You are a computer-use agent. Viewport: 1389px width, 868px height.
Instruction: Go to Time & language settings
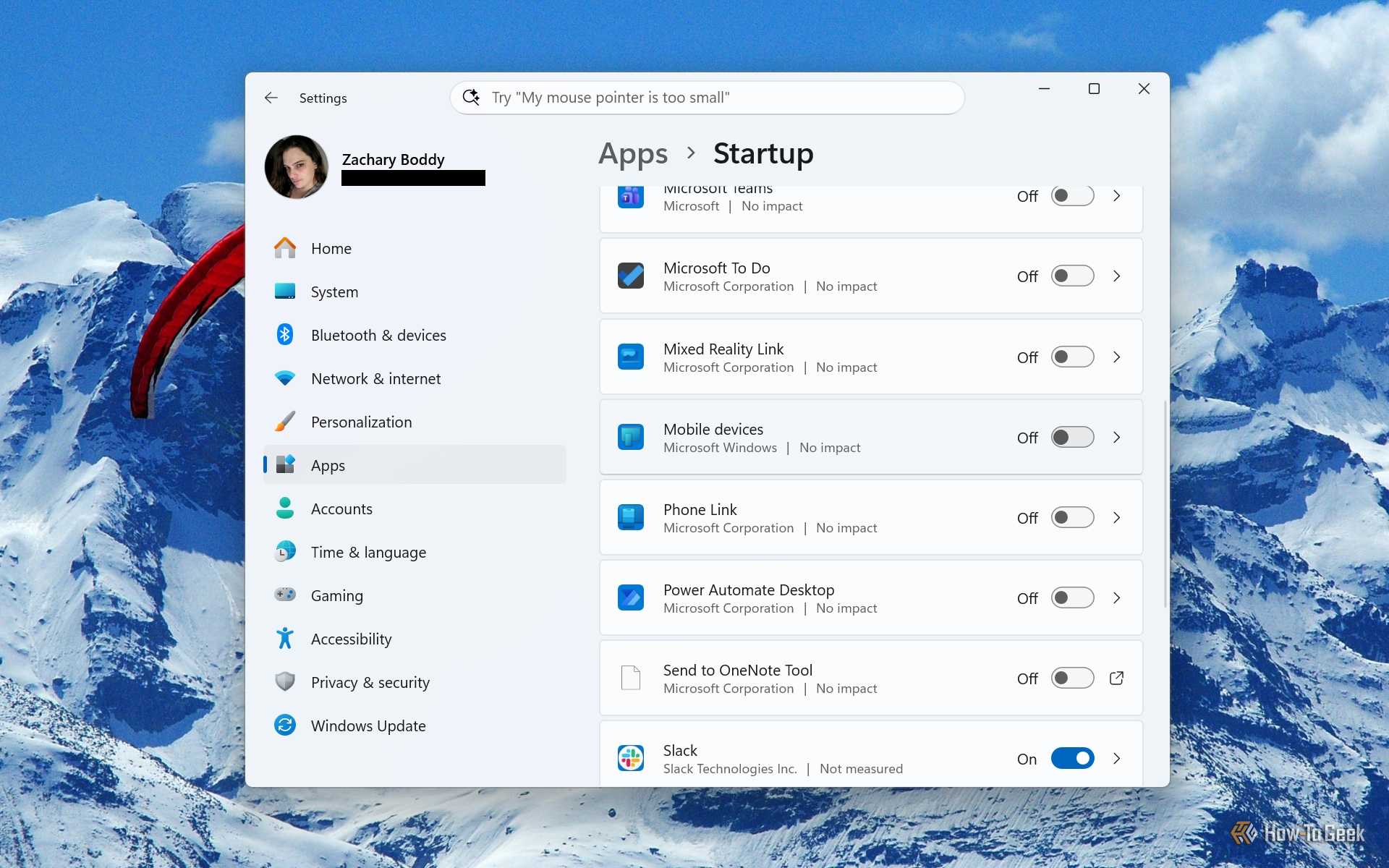pyautogui.click(x=415, y=552)
